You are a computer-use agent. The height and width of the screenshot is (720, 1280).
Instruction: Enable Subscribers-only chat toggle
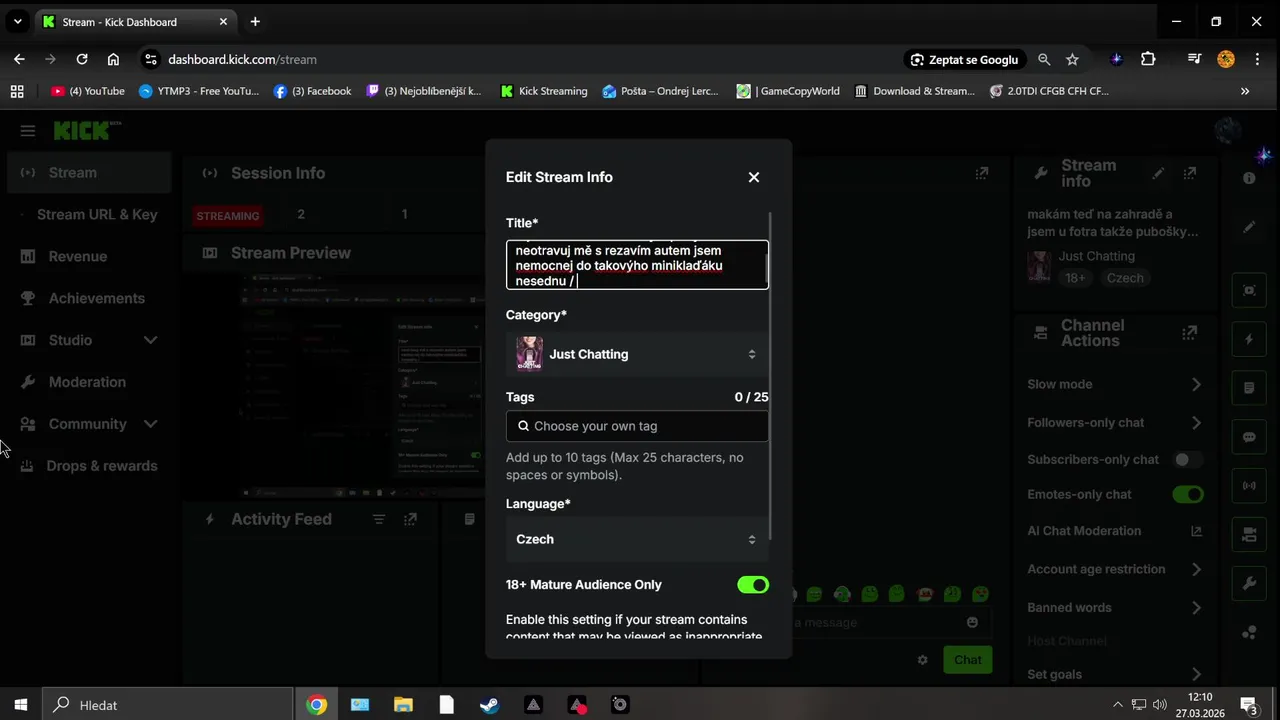[1188, 460]
